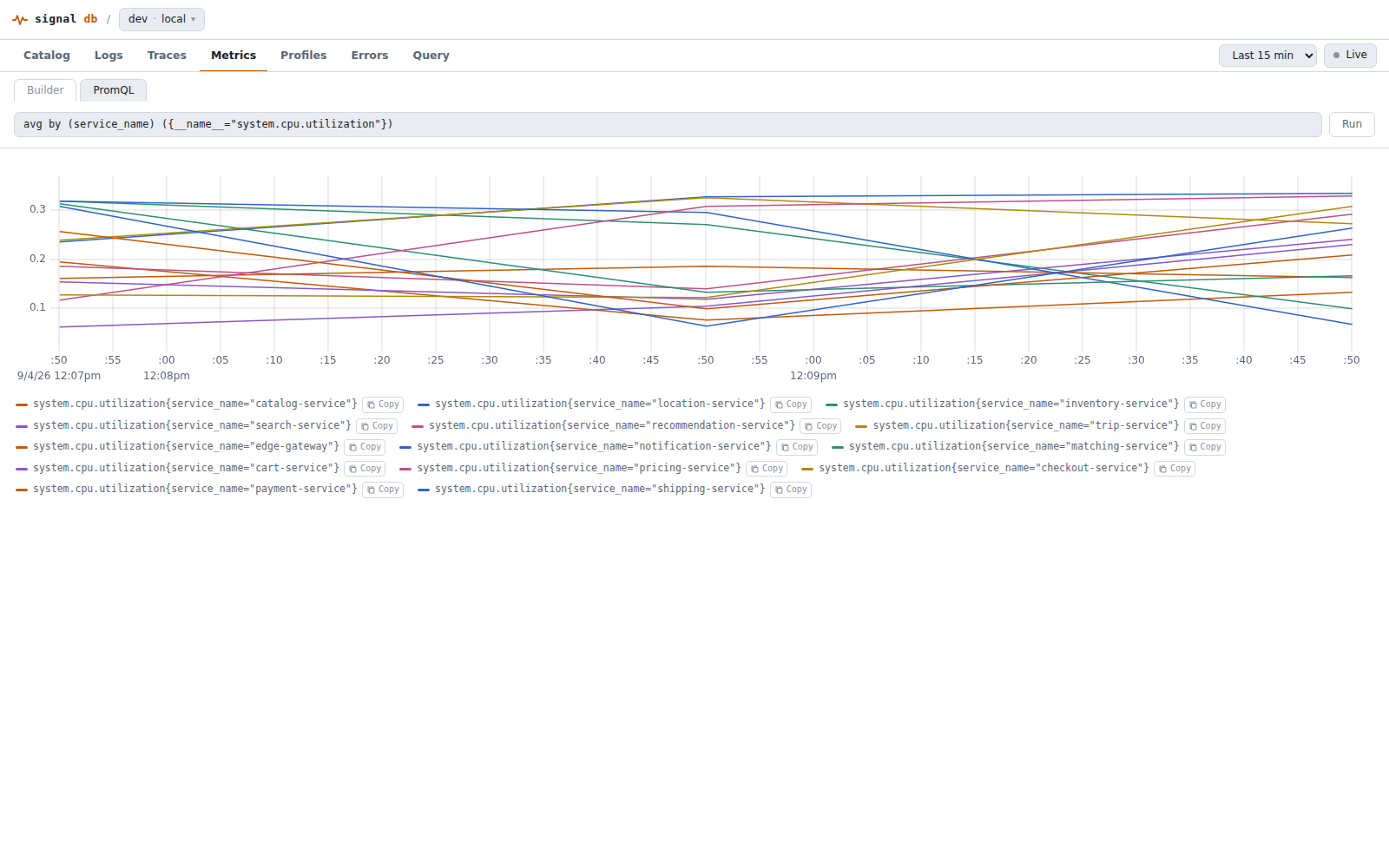Copy the location-service series name
Viewport: 1389px width, 868px height.
coord(791,404)
